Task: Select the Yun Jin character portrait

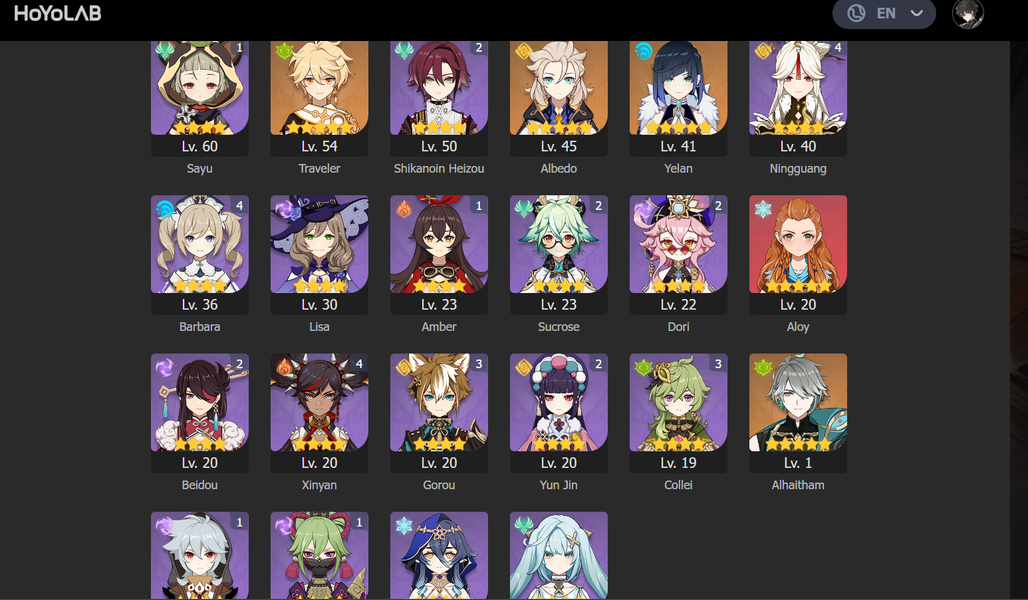Action: coord(559,402)
